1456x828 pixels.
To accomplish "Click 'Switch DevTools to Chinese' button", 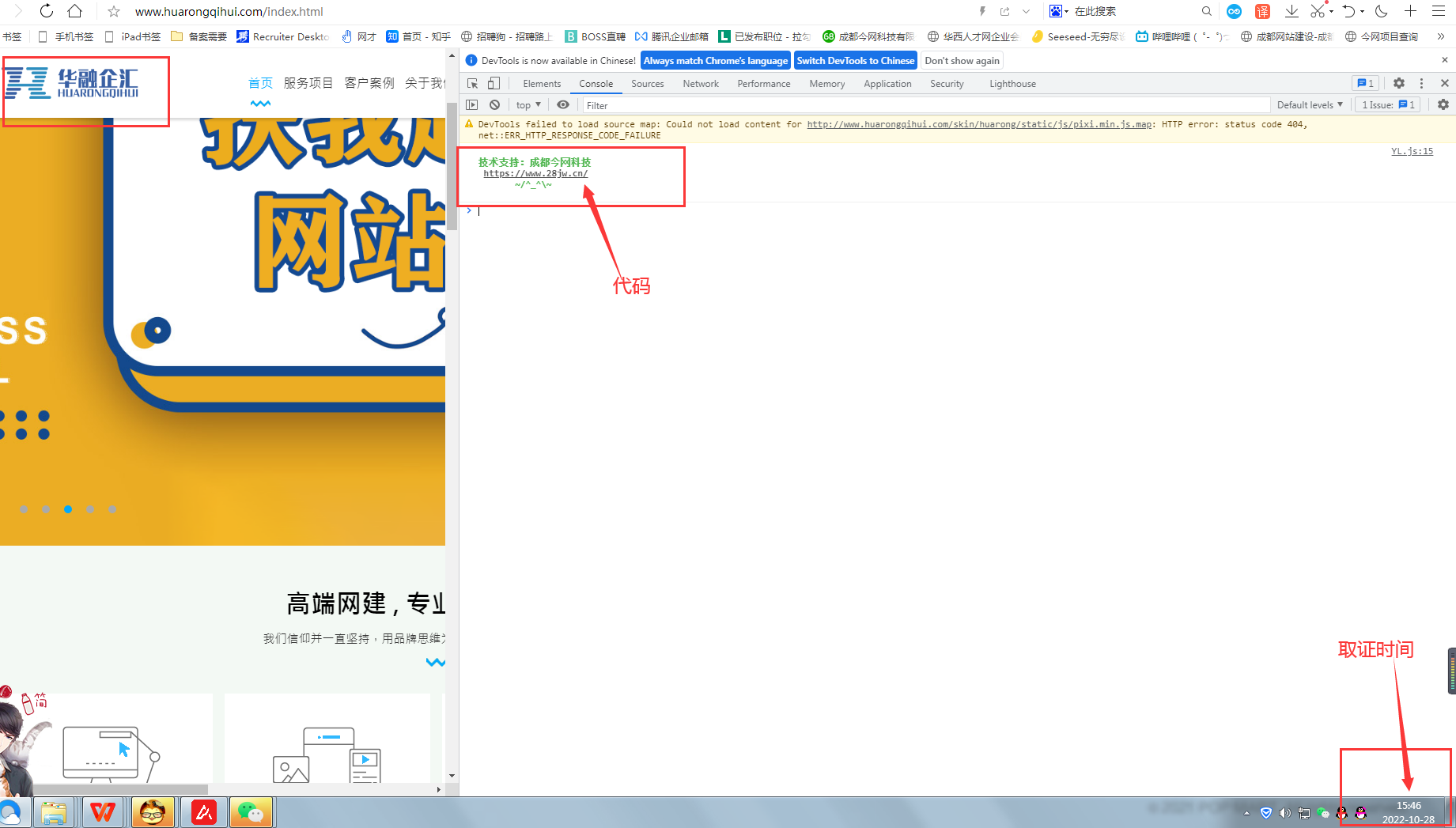I will tap(855, 60).
